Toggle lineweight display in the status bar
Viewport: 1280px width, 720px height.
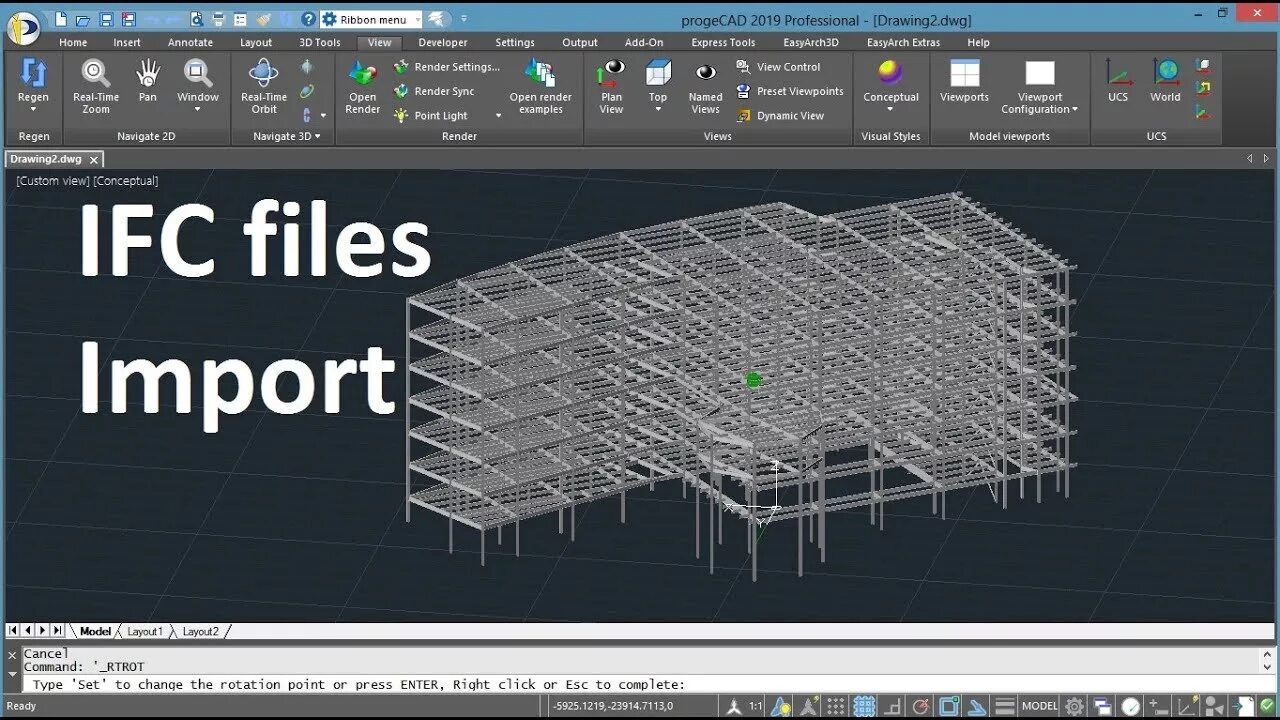[x=1005, y=706]
